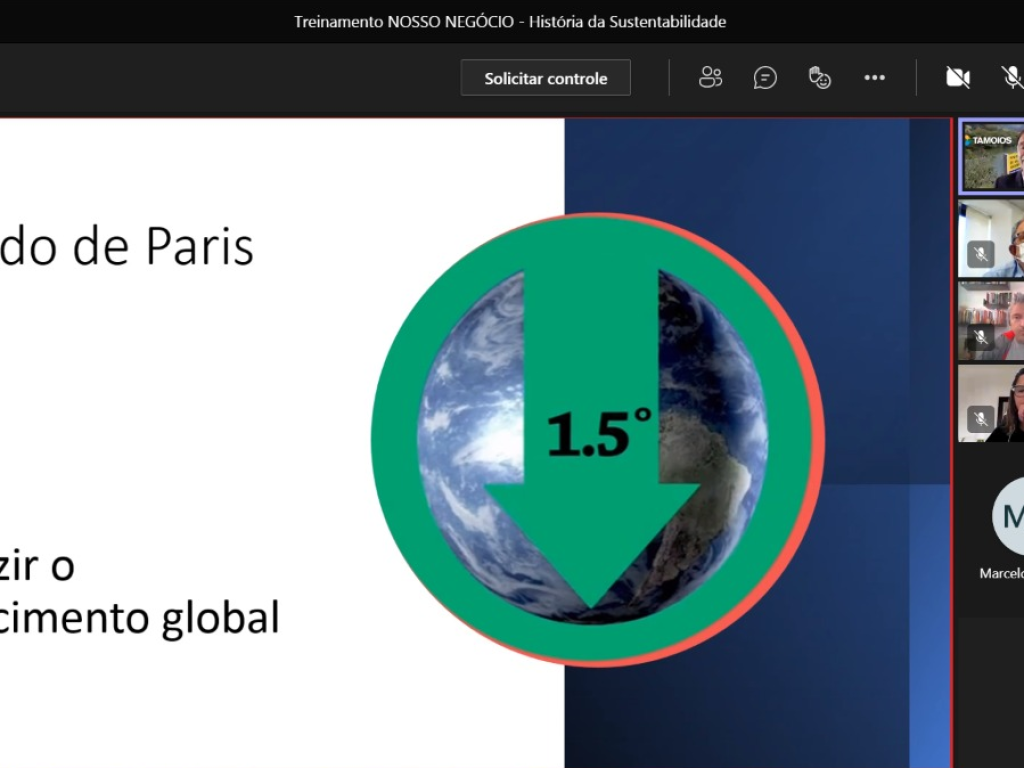Unmute the microphone
Screen dimensions: 1024x768
[x=1012, y=78]
